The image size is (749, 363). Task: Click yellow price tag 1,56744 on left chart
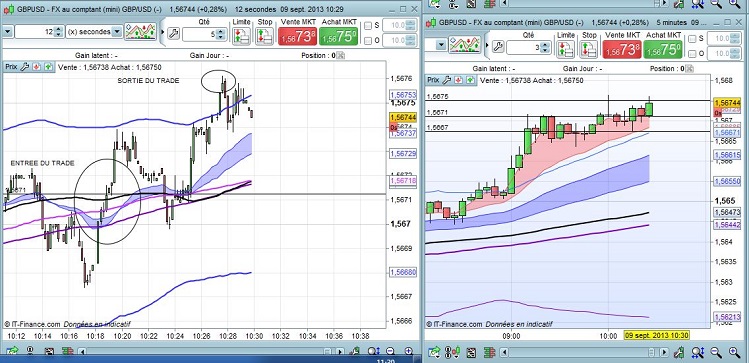click(x=404, y=117)
